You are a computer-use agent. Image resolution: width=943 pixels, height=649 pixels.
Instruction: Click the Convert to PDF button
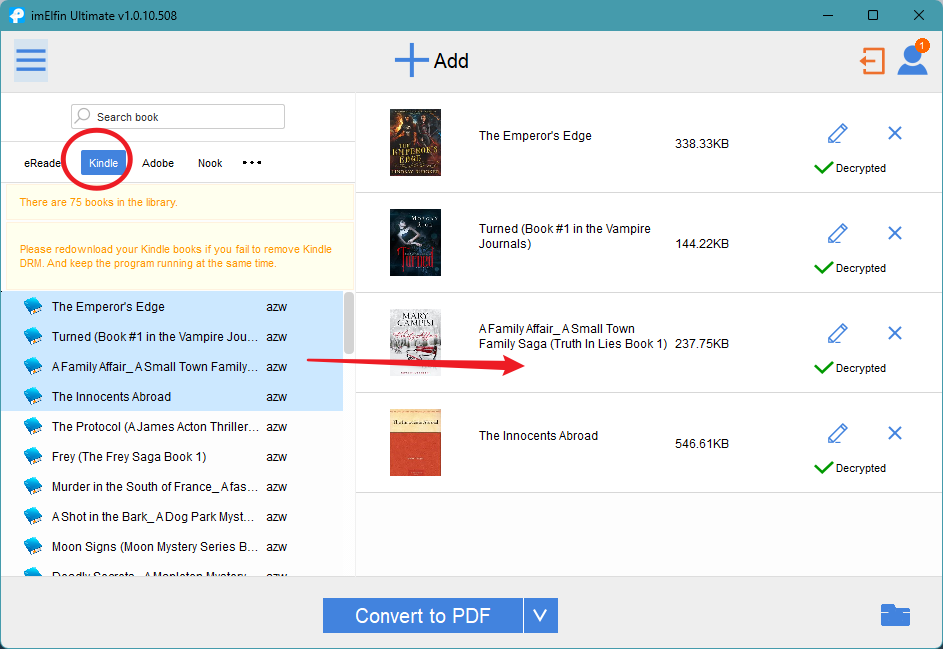point(422,615)
